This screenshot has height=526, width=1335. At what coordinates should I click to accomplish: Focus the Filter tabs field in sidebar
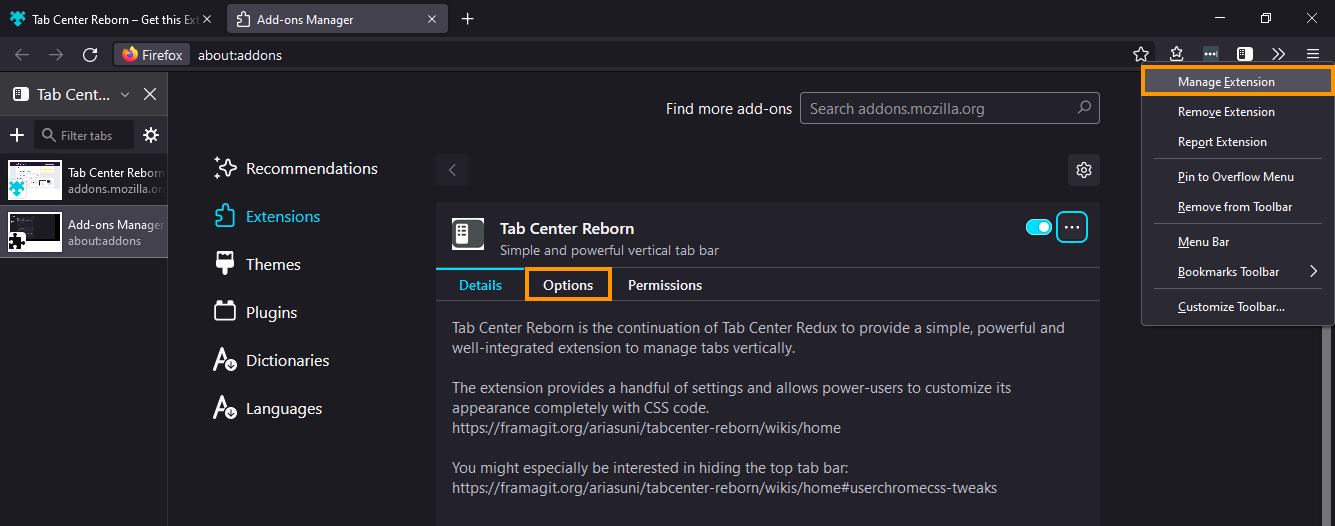coord(86,135)
